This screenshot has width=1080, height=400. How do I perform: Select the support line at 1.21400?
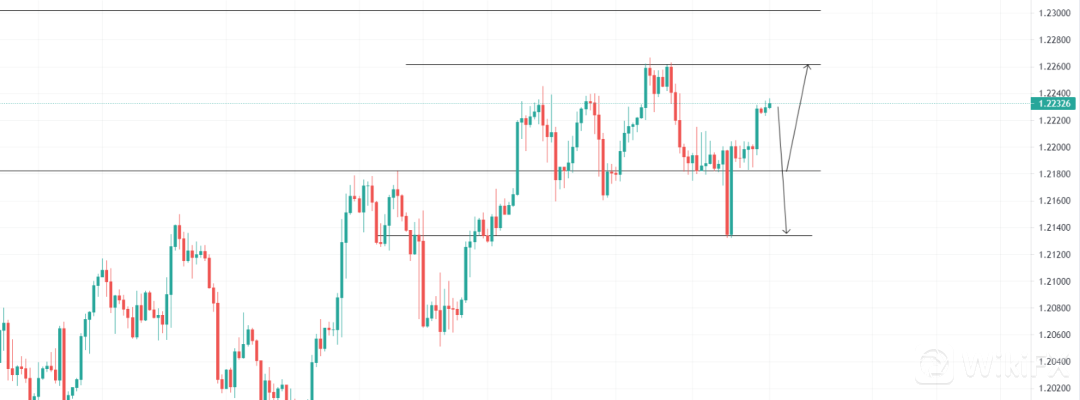[x=600, y=235]
